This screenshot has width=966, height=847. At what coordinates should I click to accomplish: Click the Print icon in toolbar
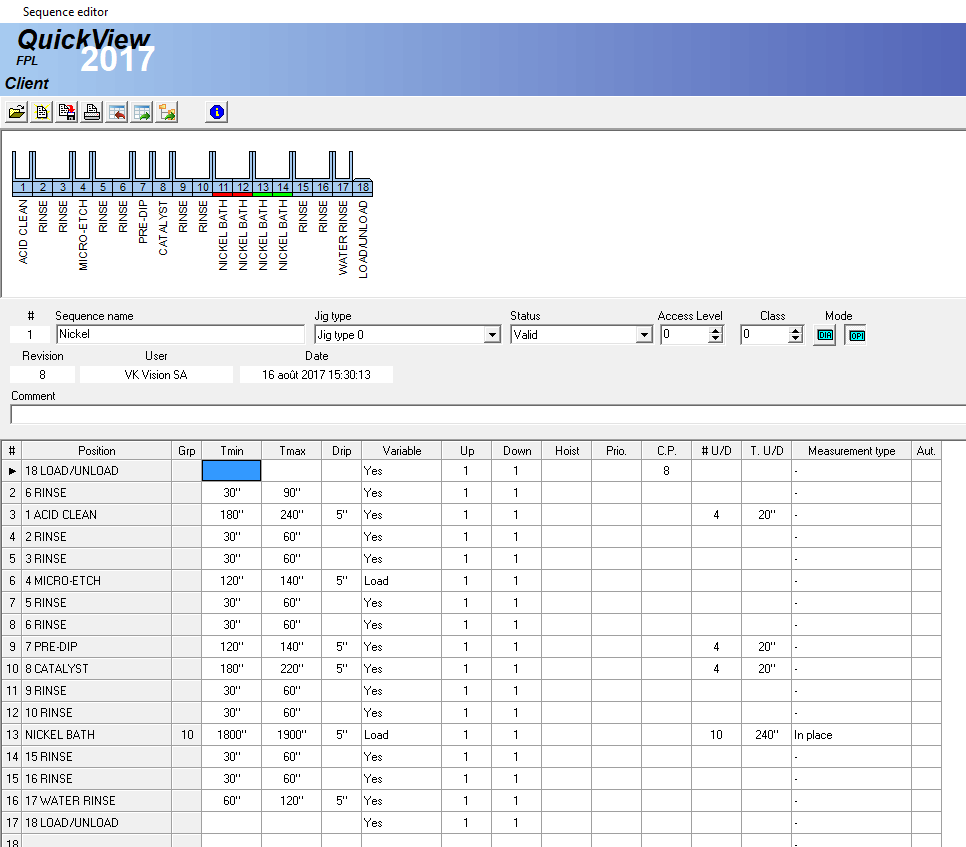pos(92,112)
